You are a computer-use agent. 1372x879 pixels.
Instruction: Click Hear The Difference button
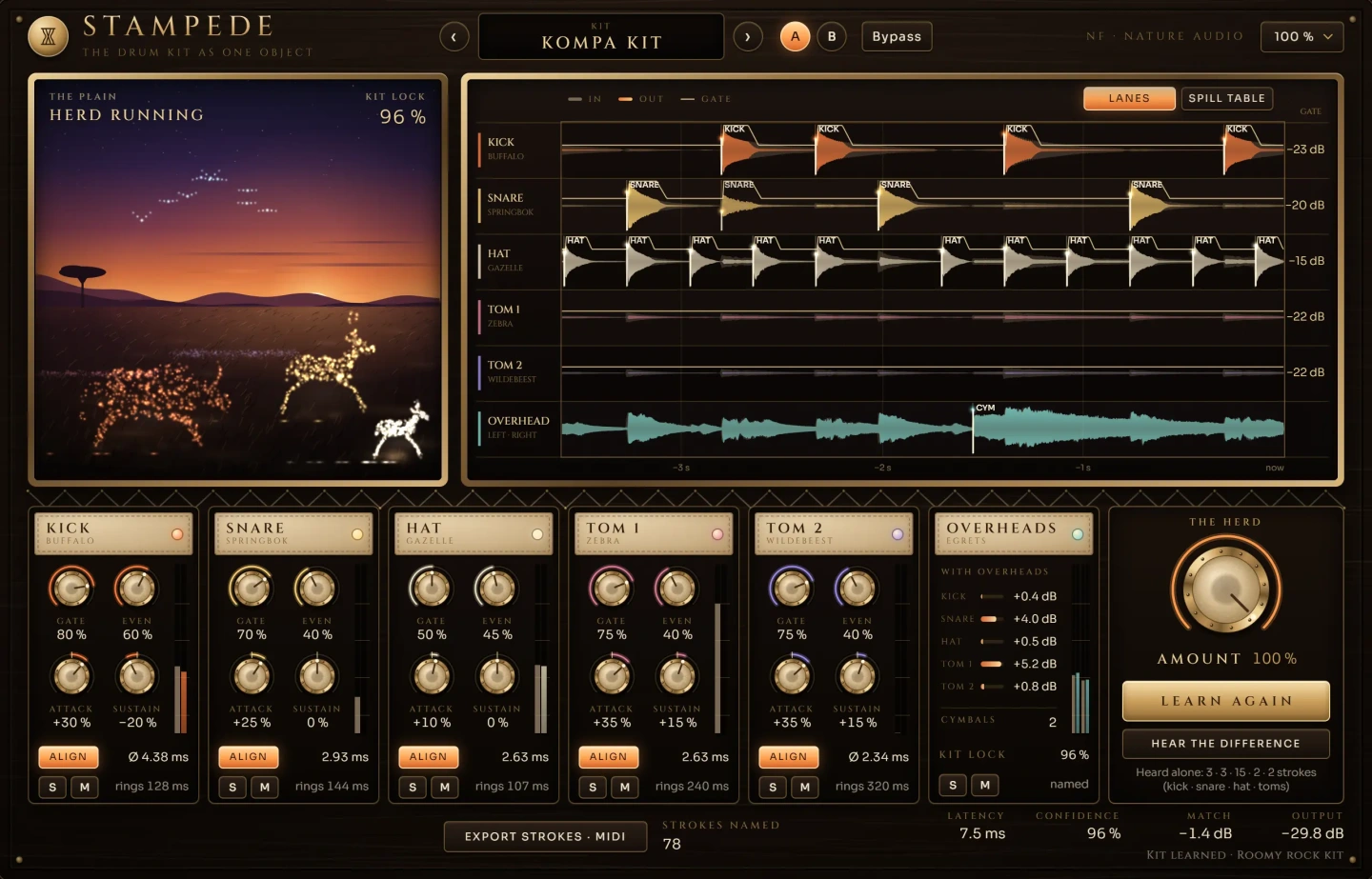(1226, 744)
